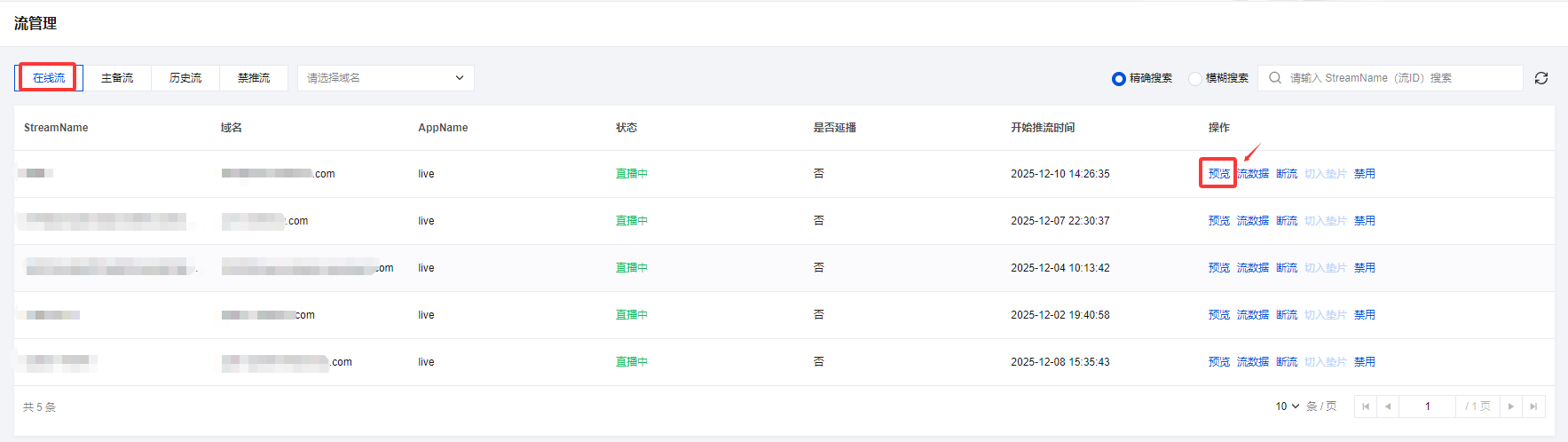This screenshot has width=1568, height=442.
Task: Go to the next page with the pagination arrow
Action: [1511, 406]
